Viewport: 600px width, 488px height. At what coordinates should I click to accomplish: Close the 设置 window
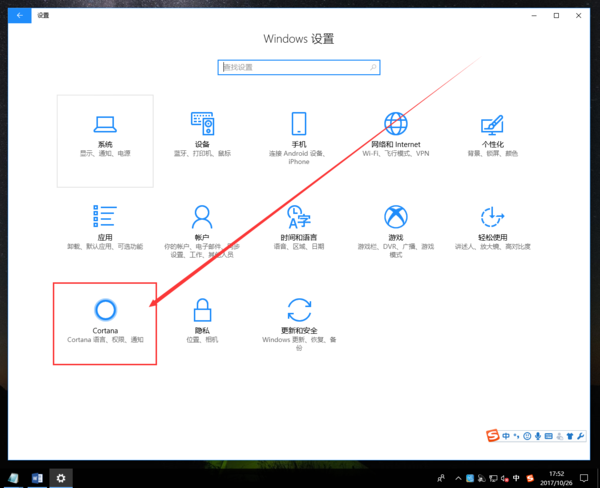tap(579, 15)
